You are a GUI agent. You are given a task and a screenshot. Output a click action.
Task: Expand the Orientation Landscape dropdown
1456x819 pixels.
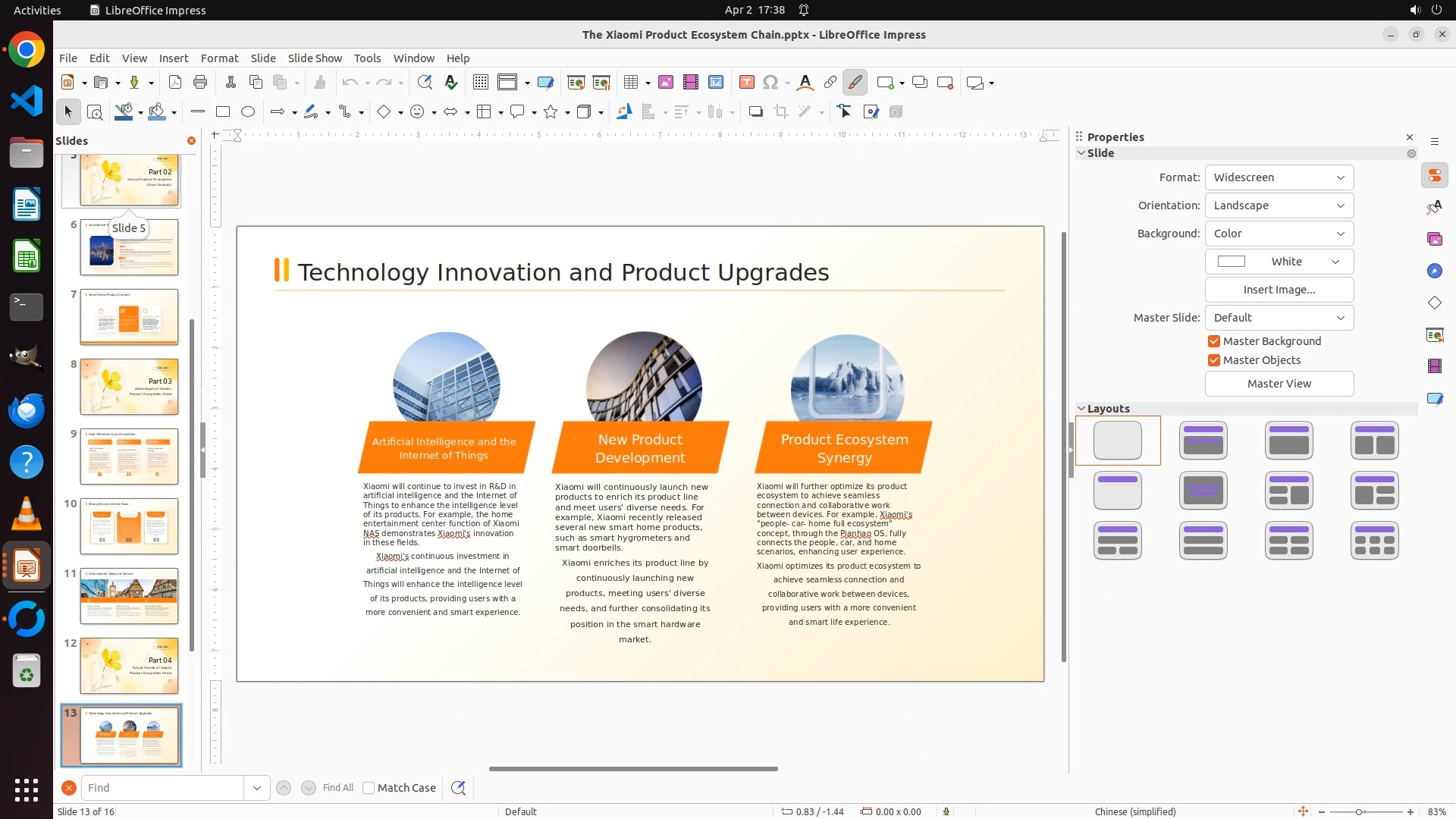pyautogui.click(x=1279, y=206)
